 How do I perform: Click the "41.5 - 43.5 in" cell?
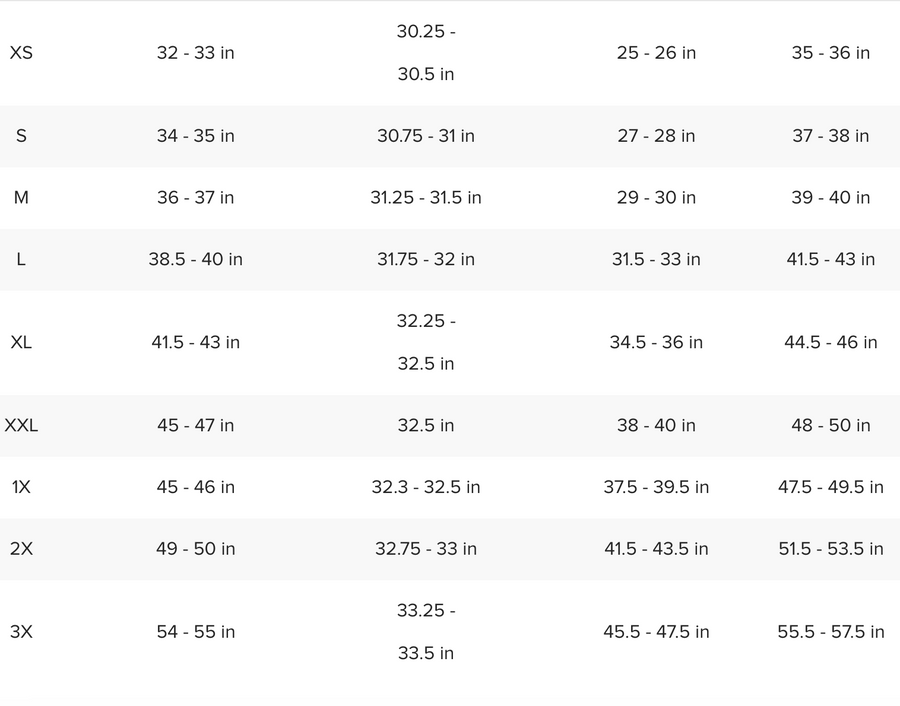pyautogui.click(x=656, y=549)
